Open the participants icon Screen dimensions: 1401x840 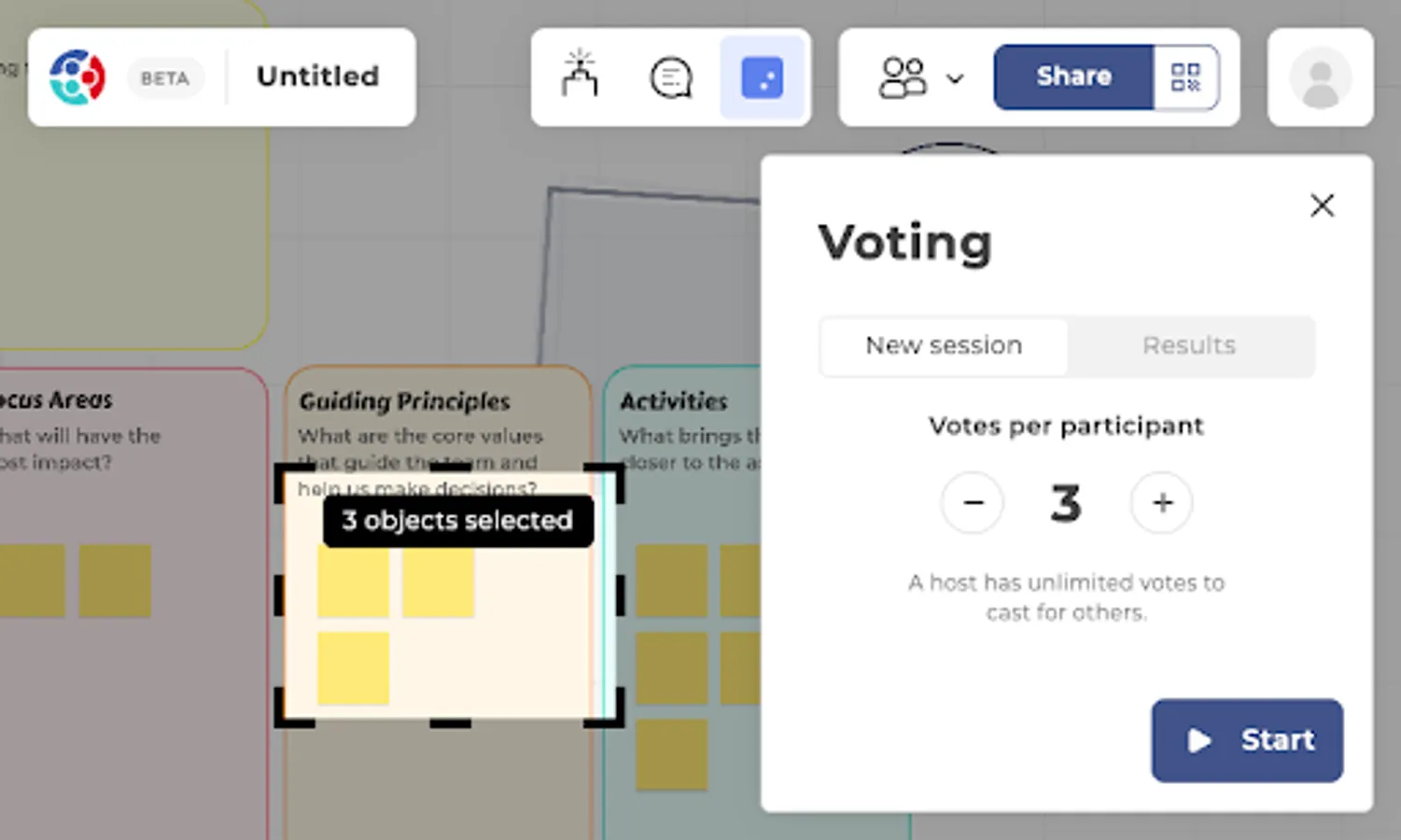click(902, 77)
